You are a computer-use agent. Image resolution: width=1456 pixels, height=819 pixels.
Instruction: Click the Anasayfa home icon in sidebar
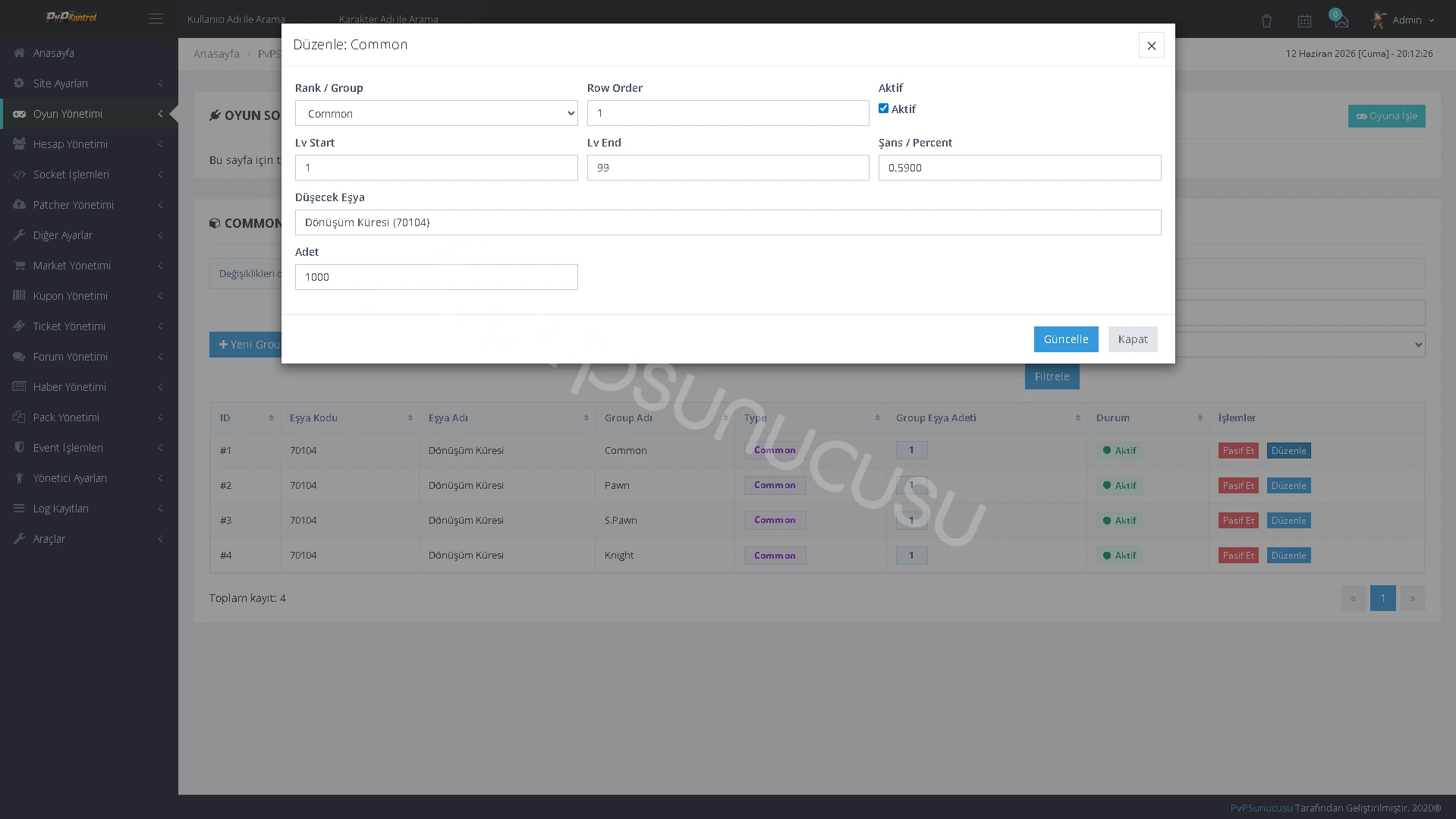[19, 53]
